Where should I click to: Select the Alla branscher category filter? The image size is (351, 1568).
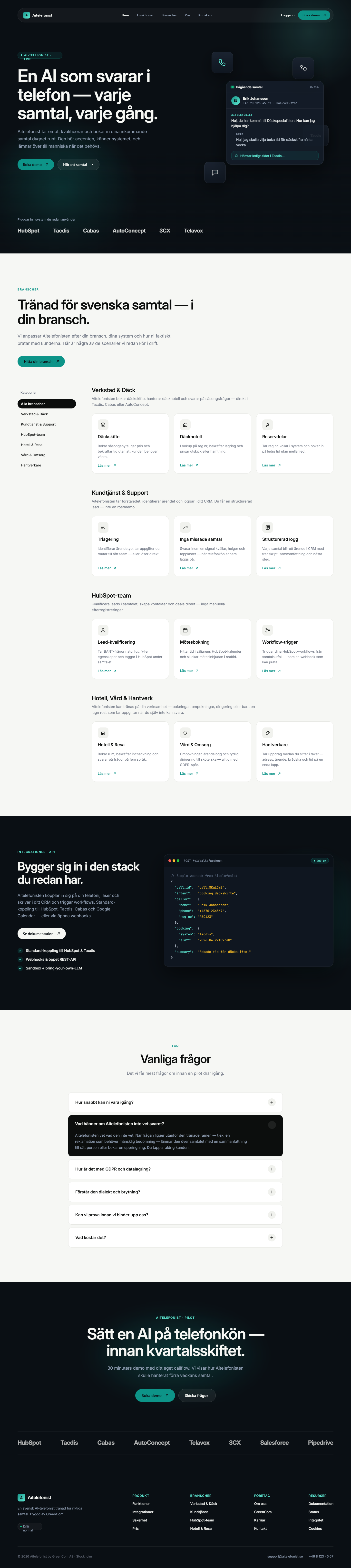point(47,404)
